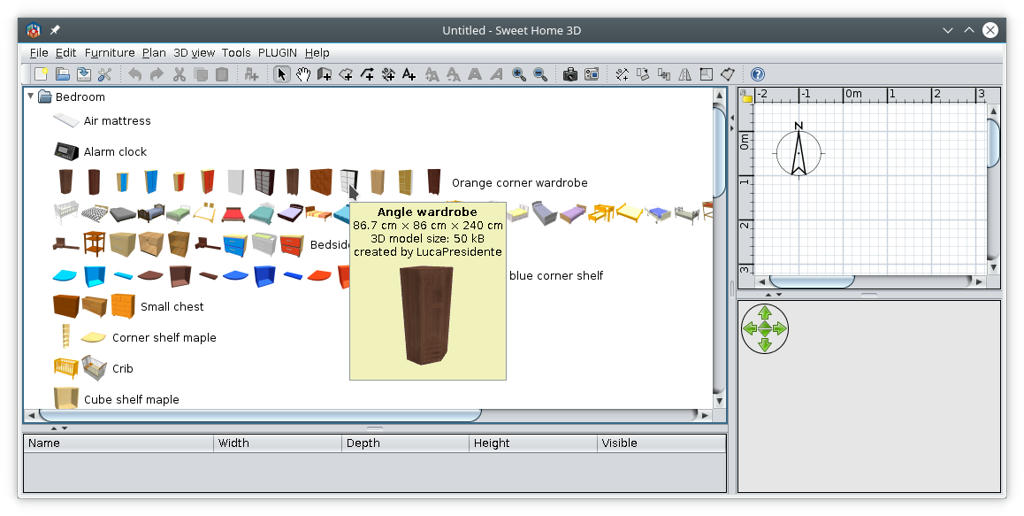The width and height of the screenshot is (1024, 516).
Task: Switch to the Pan hand tool
Action: (303, 74)
